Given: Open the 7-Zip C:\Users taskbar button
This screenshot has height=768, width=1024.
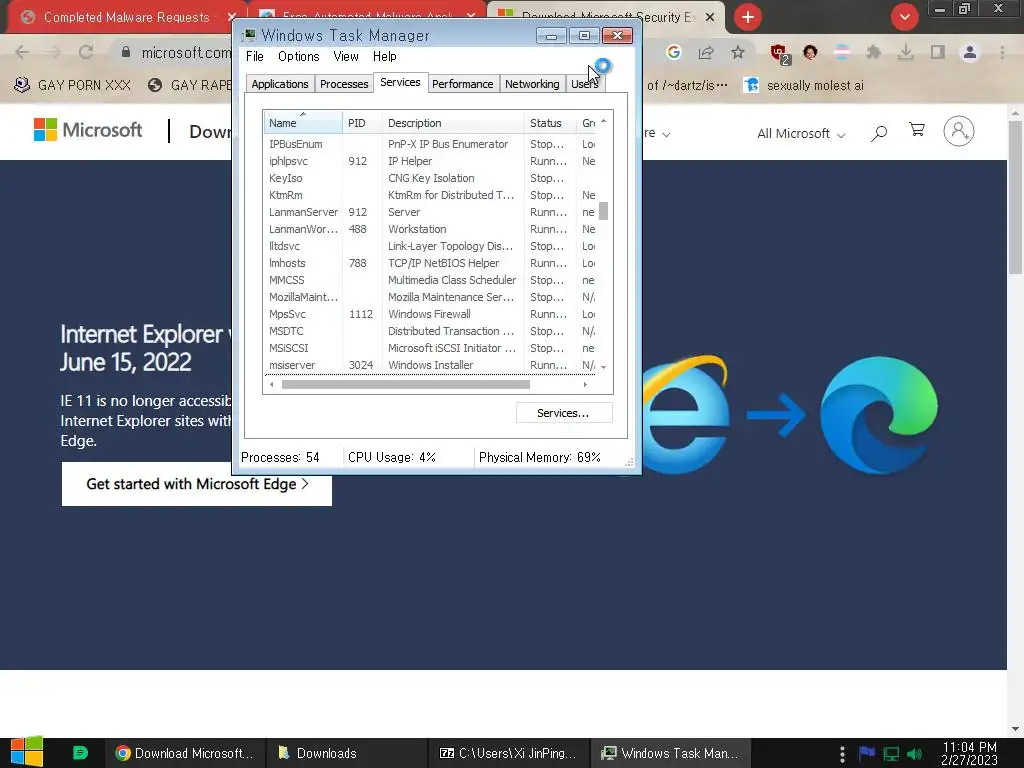Looking at the screenshot, I should [509, 753].
